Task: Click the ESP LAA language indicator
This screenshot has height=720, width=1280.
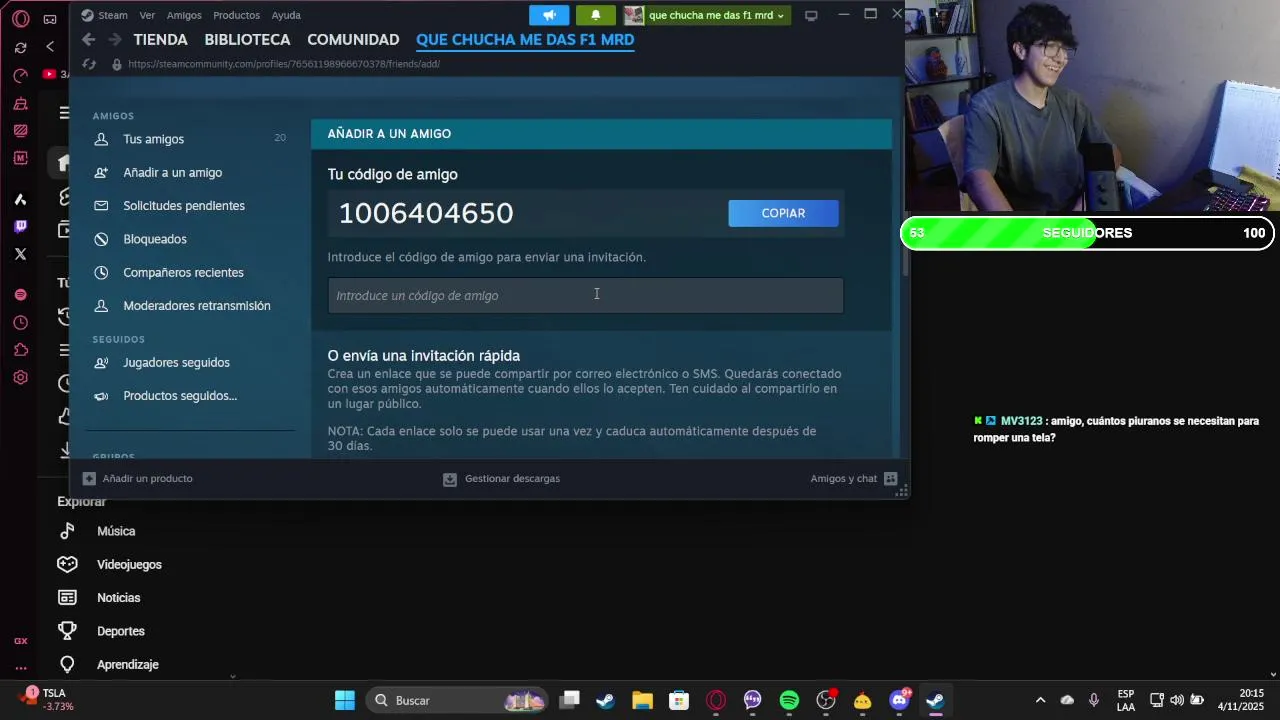Action: click(1126, 700)
